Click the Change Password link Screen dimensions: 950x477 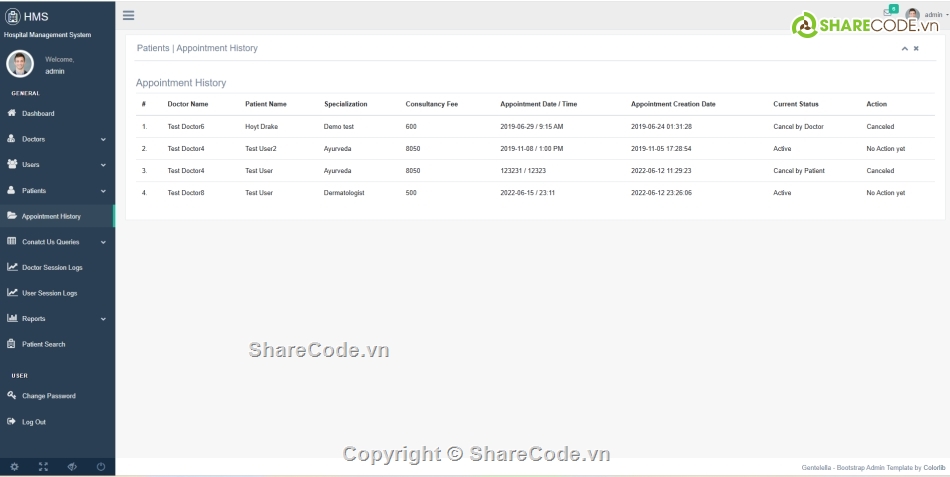pyautogui.click(x=48, y=396)
